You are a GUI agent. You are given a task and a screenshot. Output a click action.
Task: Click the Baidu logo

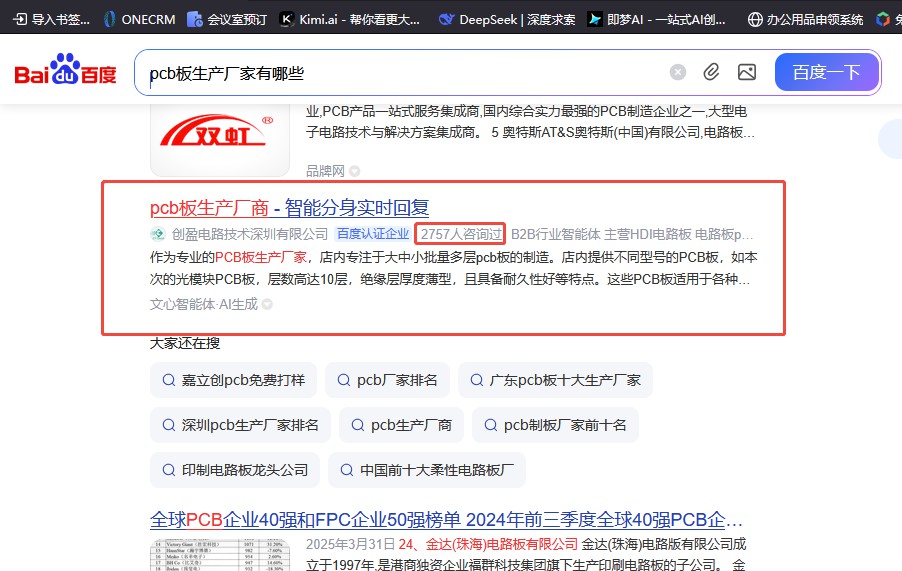65,73
